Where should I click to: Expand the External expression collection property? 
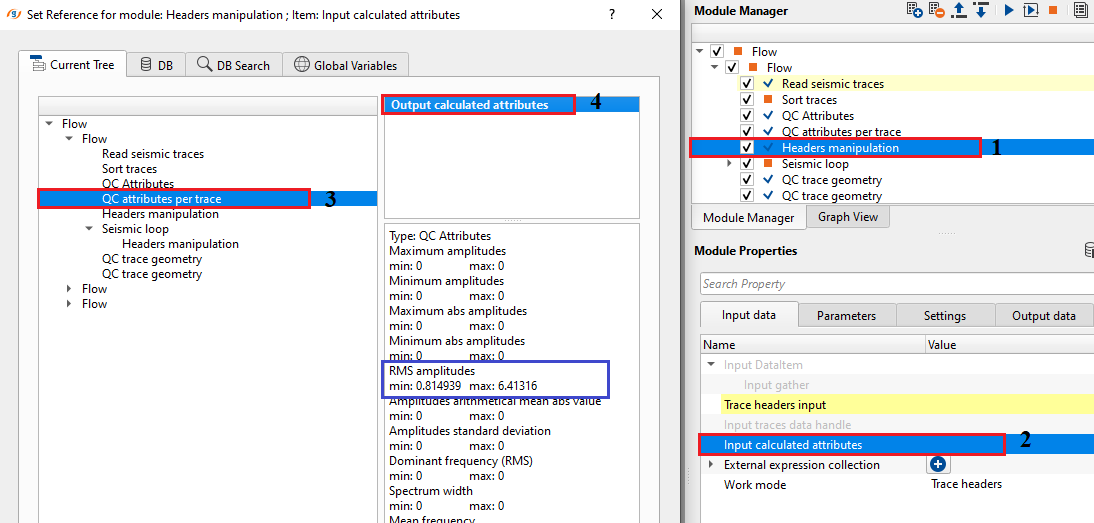point(711,464)
